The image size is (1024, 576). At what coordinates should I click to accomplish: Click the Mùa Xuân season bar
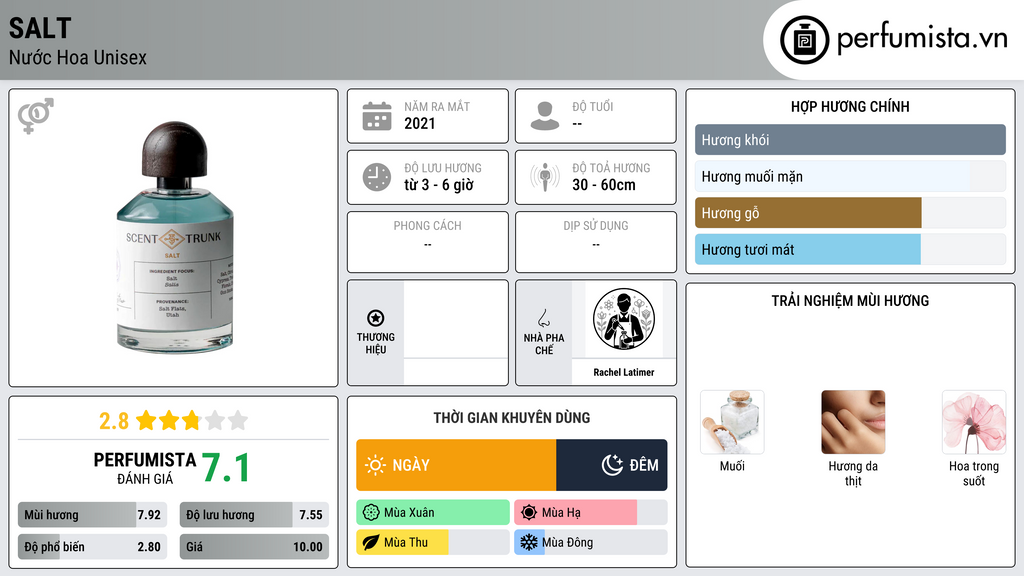(x=433, y=513)
